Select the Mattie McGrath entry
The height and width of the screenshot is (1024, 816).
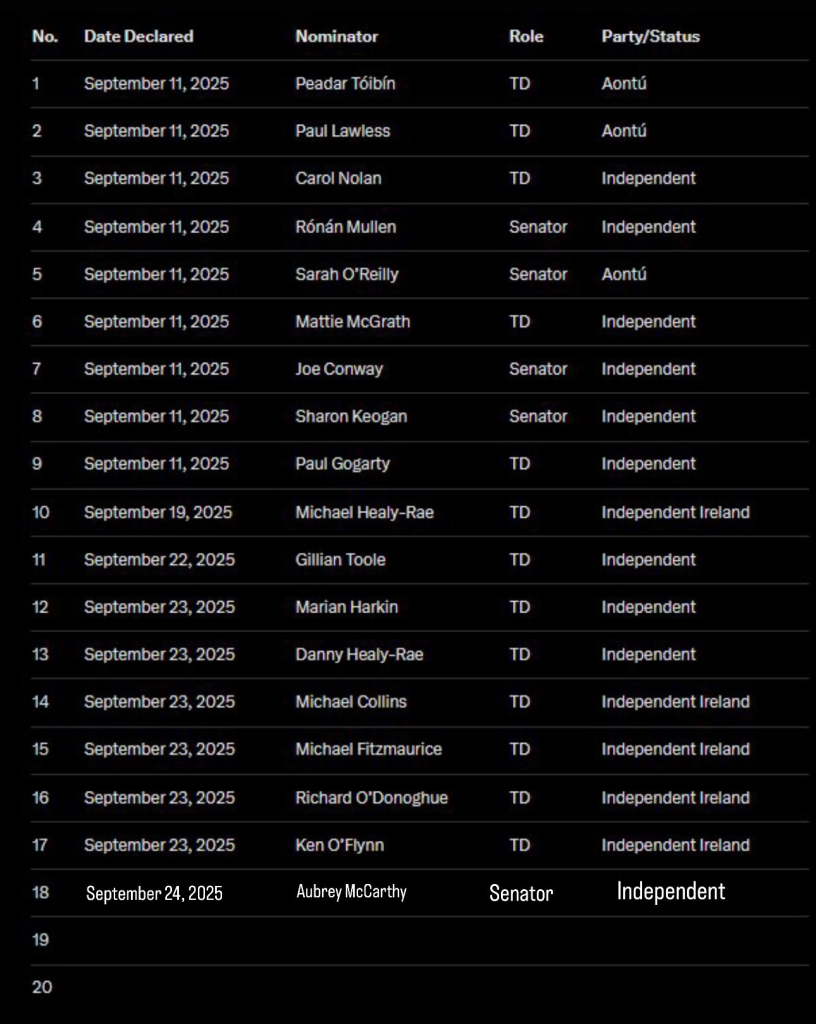353,321
